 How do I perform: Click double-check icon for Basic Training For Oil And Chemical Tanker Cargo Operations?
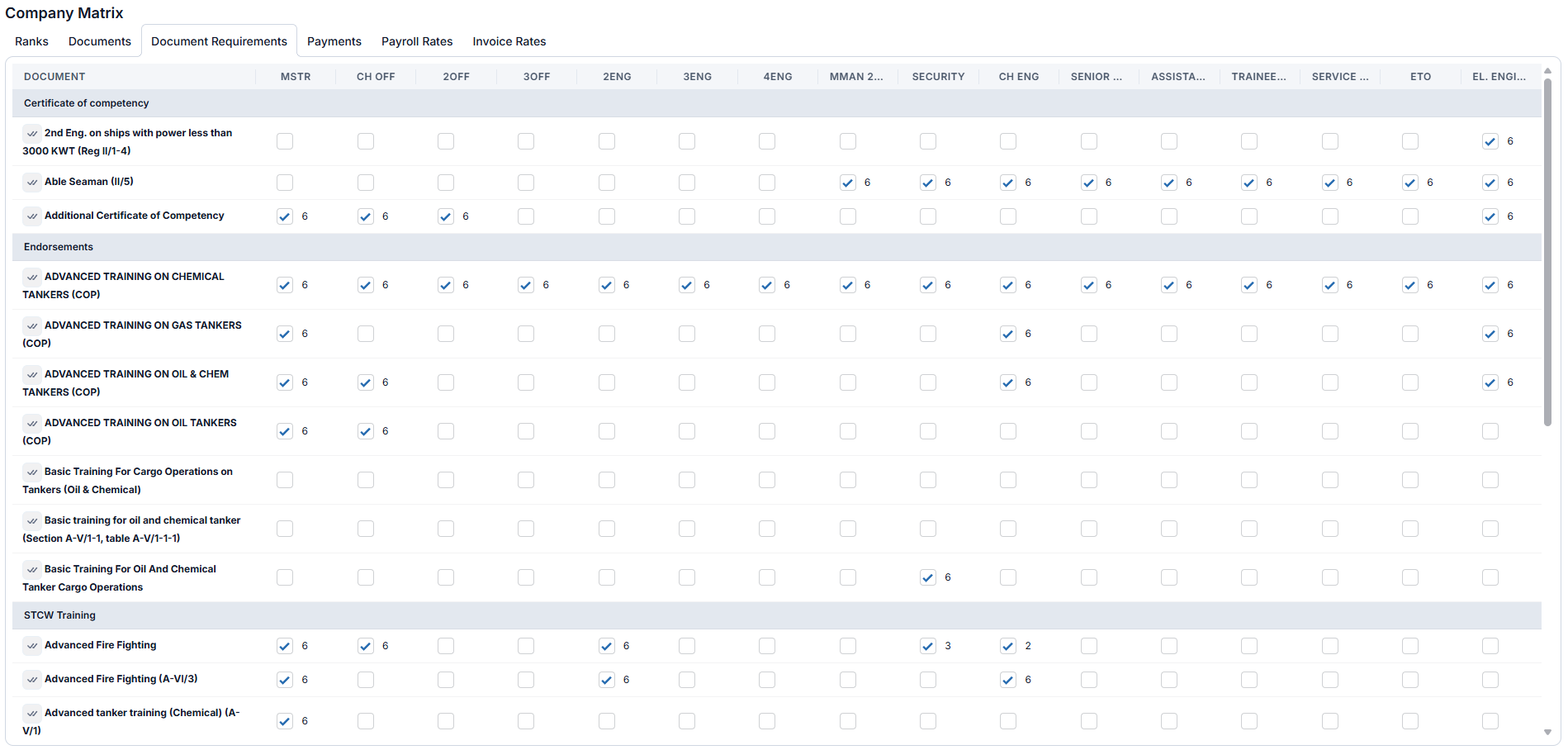(x=32, y=569)
